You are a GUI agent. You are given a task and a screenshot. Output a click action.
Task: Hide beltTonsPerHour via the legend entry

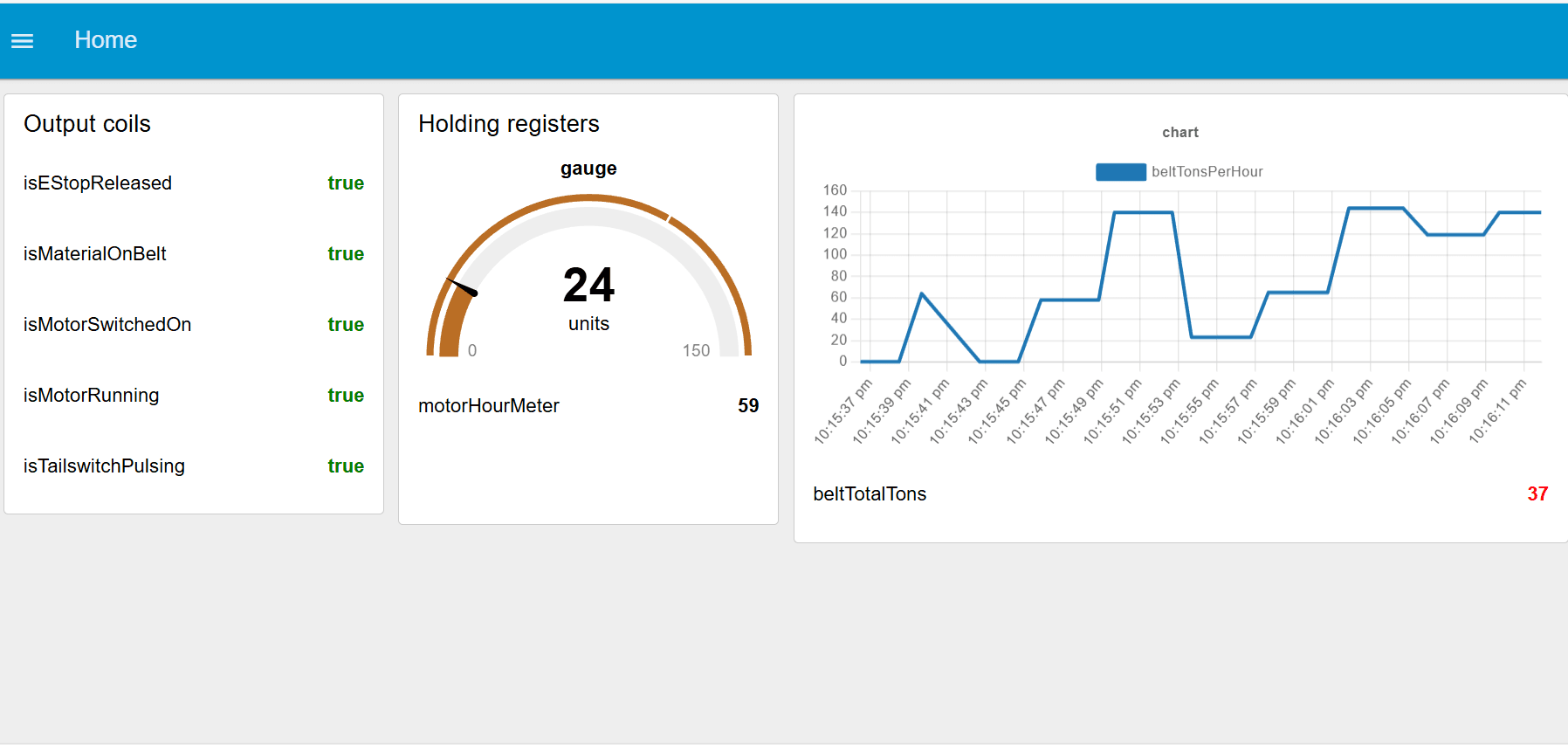(x=1207, y=171)
